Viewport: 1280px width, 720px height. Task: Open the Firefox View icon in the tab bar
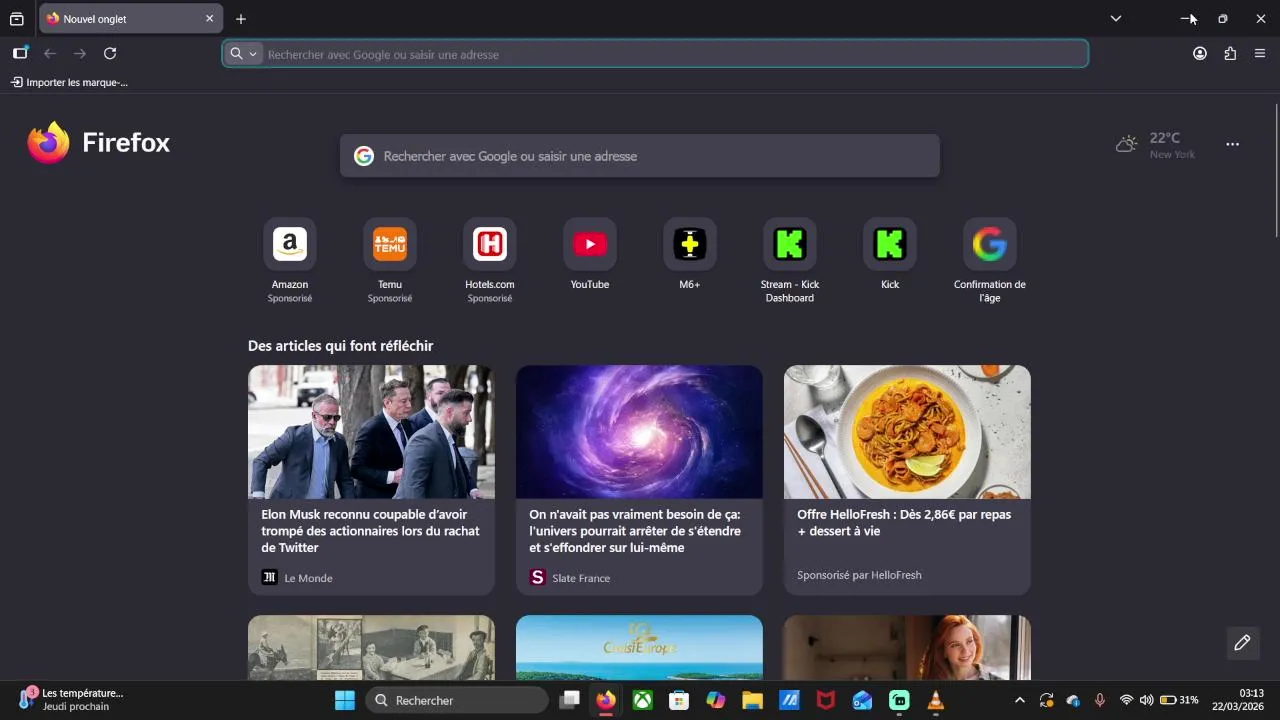point(17,19)
